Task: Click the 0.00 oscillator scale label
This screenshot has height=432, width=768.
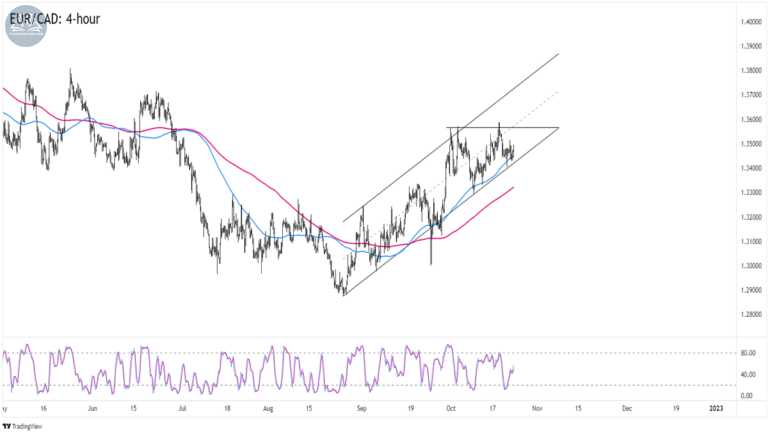Action: pyautogui.click(x=747, y=396)
